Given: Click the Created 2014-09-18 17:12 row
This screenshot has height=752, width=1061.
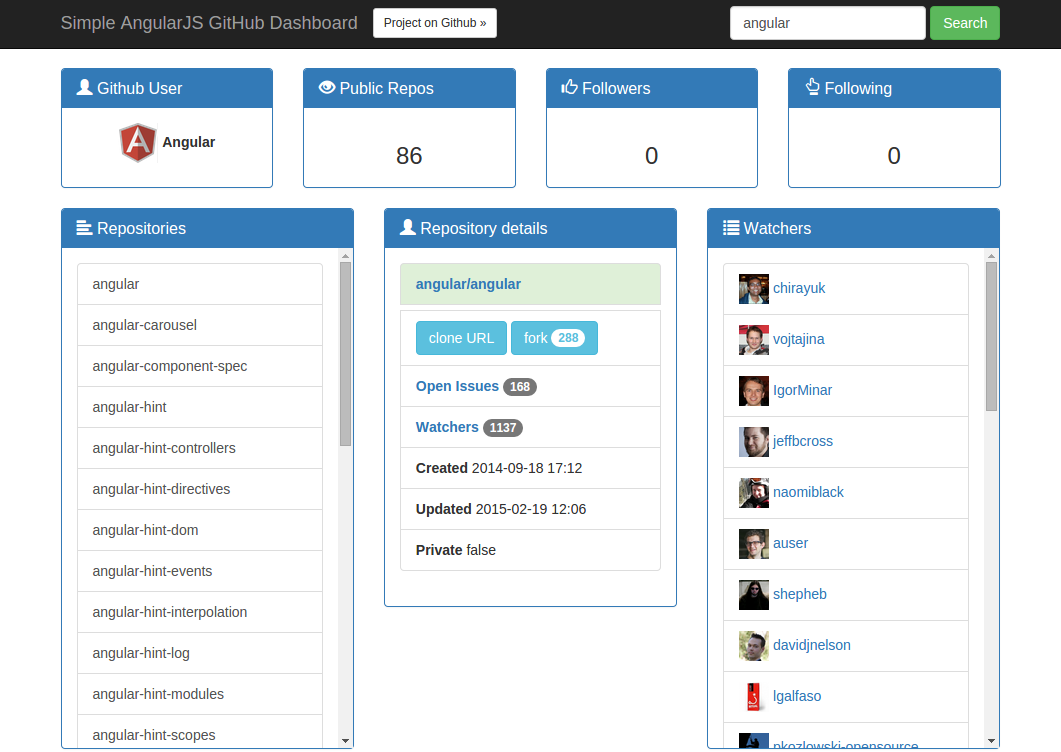Looking at the screenshot, I should 530,468.
